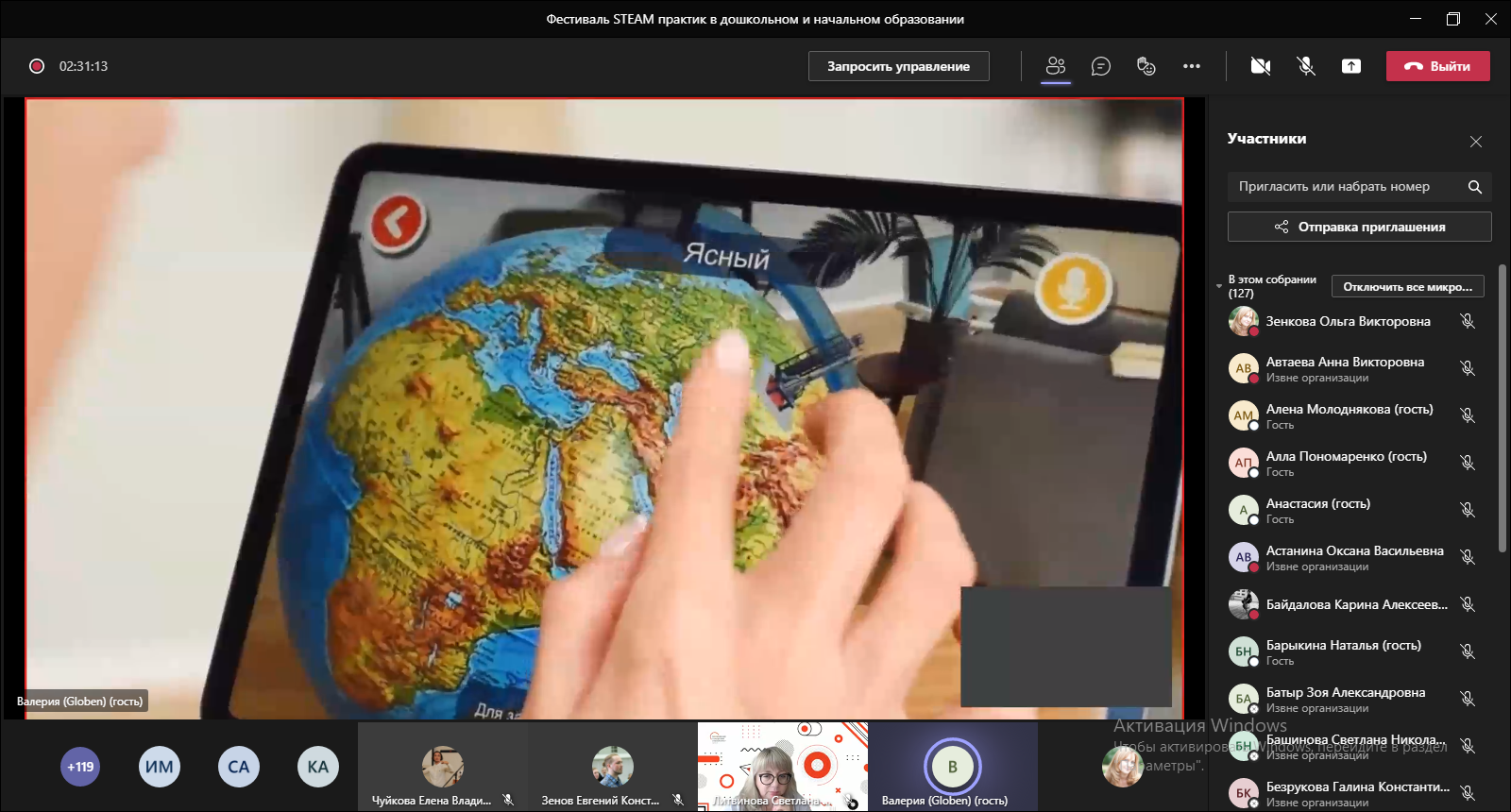Click mic icon next to Зенкова Ольга Викторовна
Viewport: 1511px width, 812px height.
pos(1467,321)
